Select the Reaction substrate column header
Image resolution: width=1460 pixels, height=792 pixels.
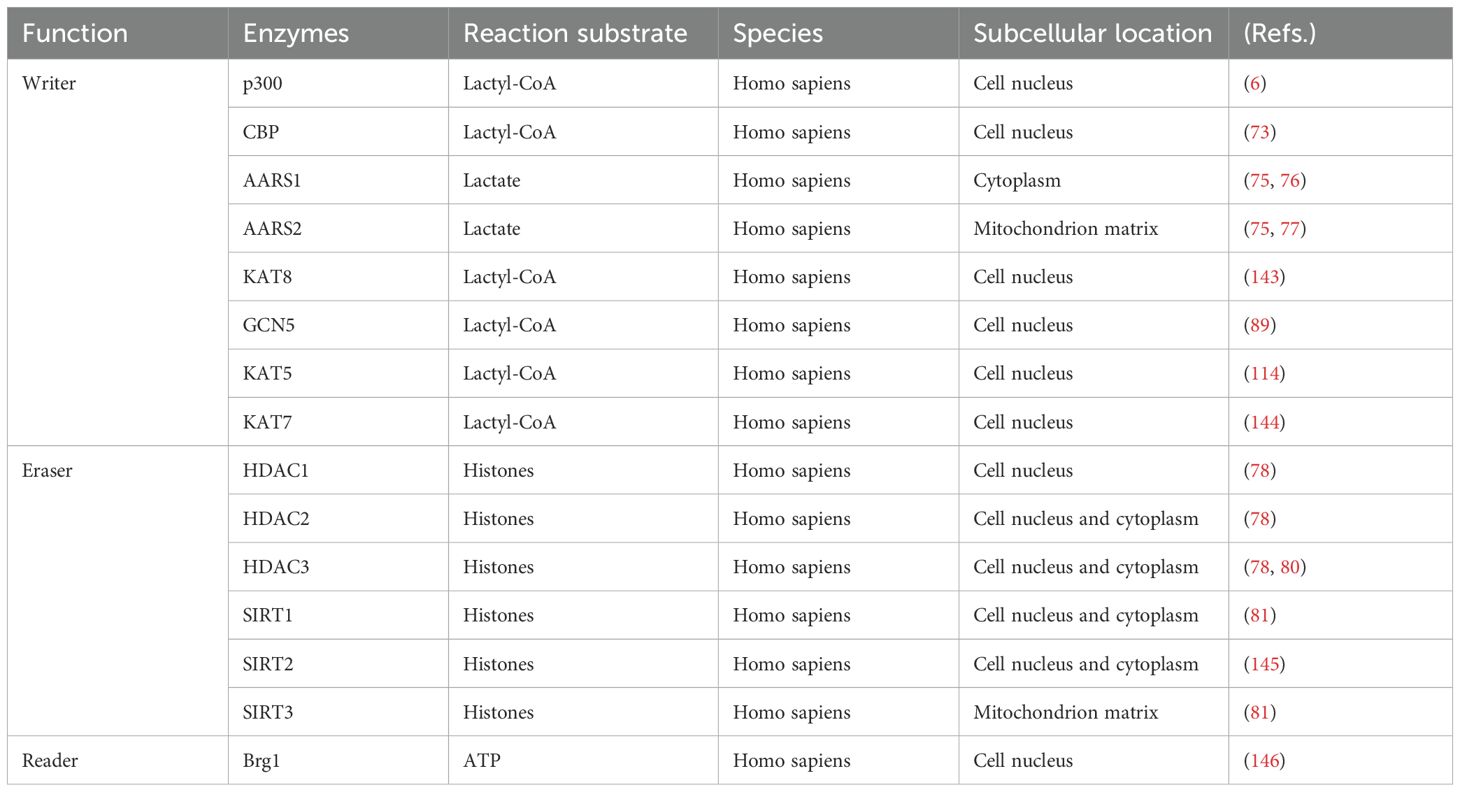click(x=575, y=33)
